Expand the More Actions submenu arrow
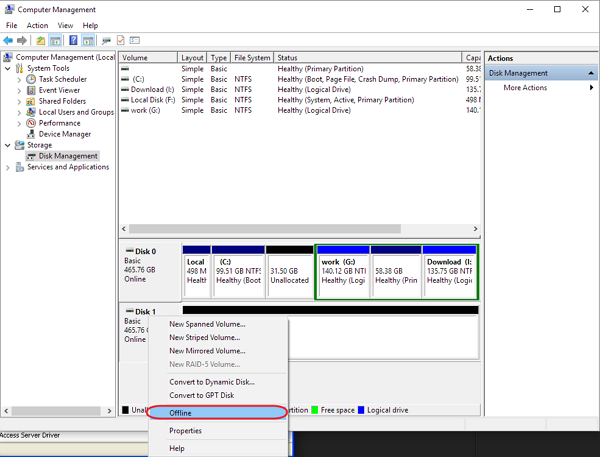 tap(591, 88)
